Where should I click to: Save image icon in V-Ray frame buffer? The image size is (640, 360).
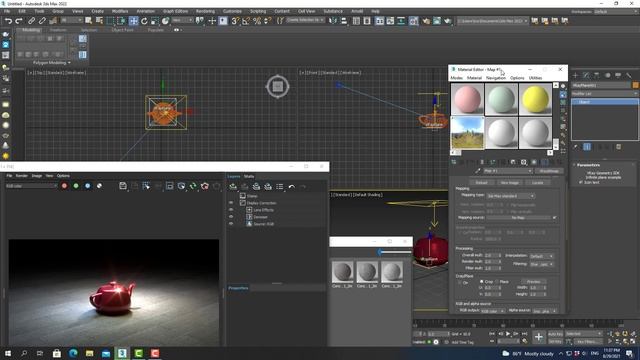pyautogui.click(x=123, y=186)
